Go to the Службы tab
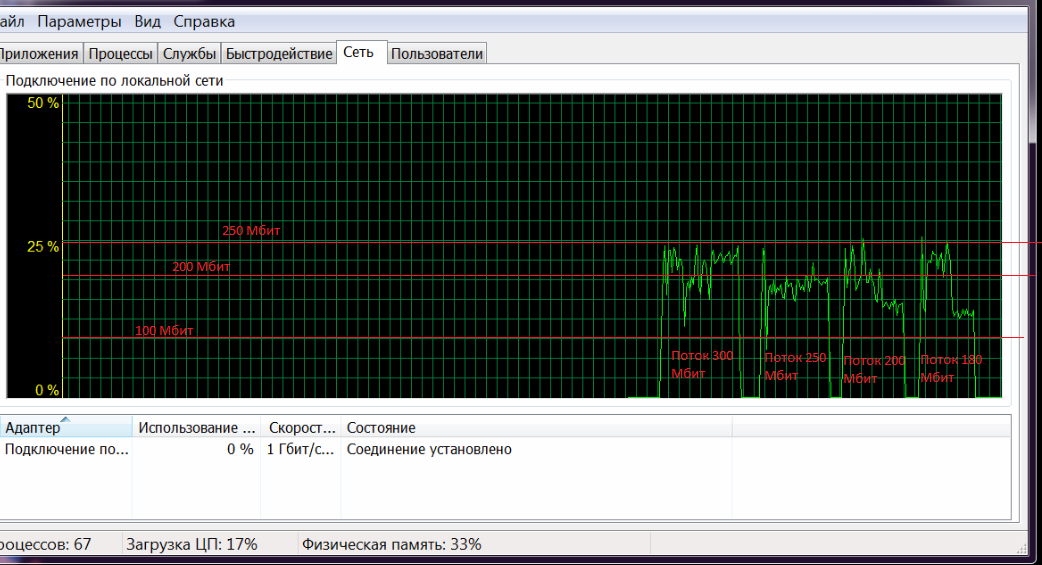This screenshot has width=1042, height=565. pos(189,54)
